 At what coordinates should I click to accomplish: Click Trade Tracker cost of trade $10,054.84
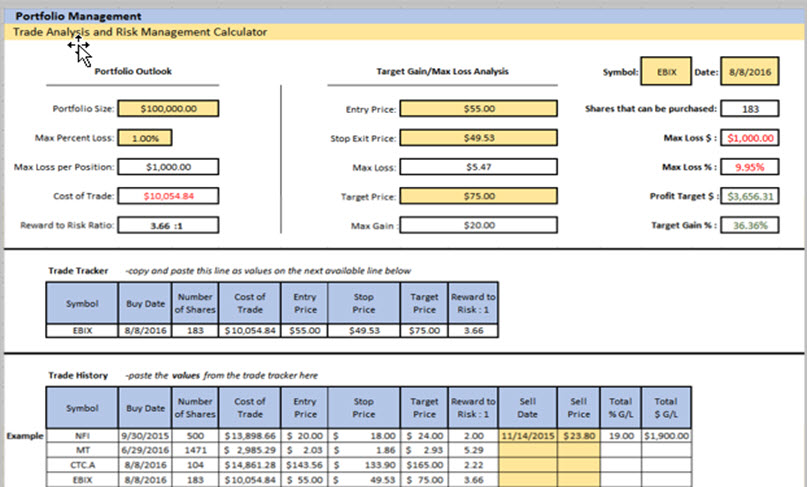(250, 330)
